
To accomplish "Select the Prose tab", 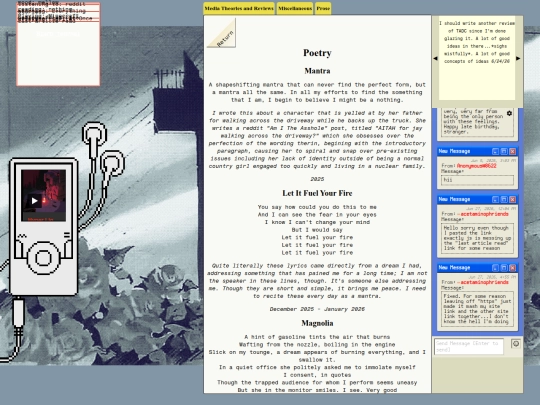I will (x=323, y=9).
